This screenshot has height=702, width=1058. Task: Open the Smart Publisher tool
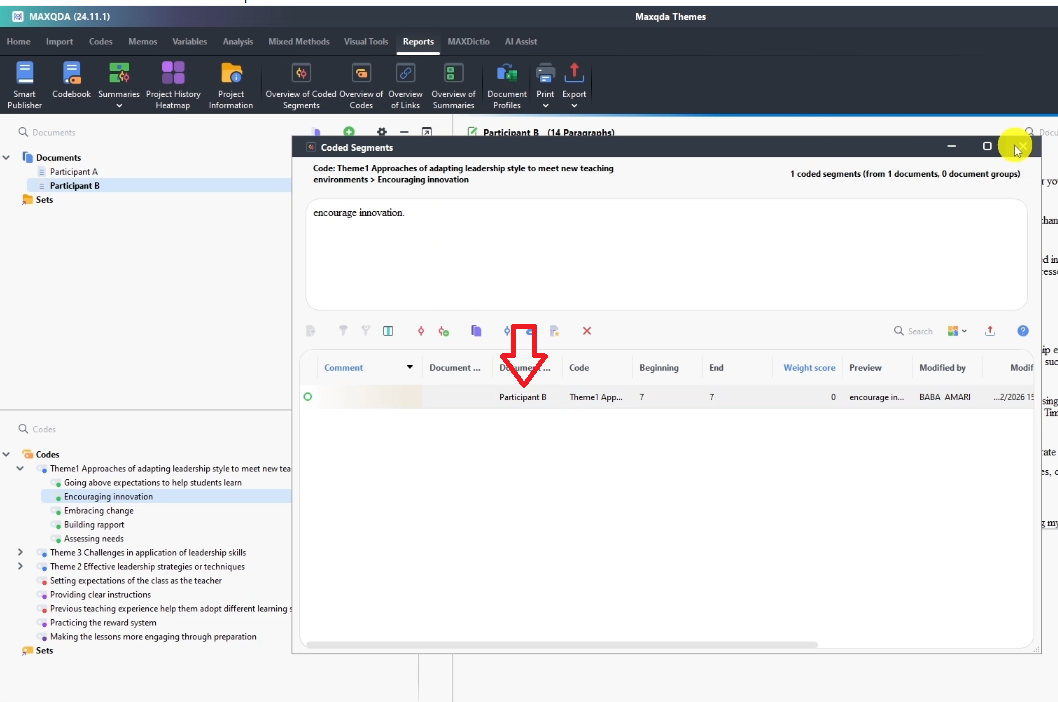click(x=24, y=85)
